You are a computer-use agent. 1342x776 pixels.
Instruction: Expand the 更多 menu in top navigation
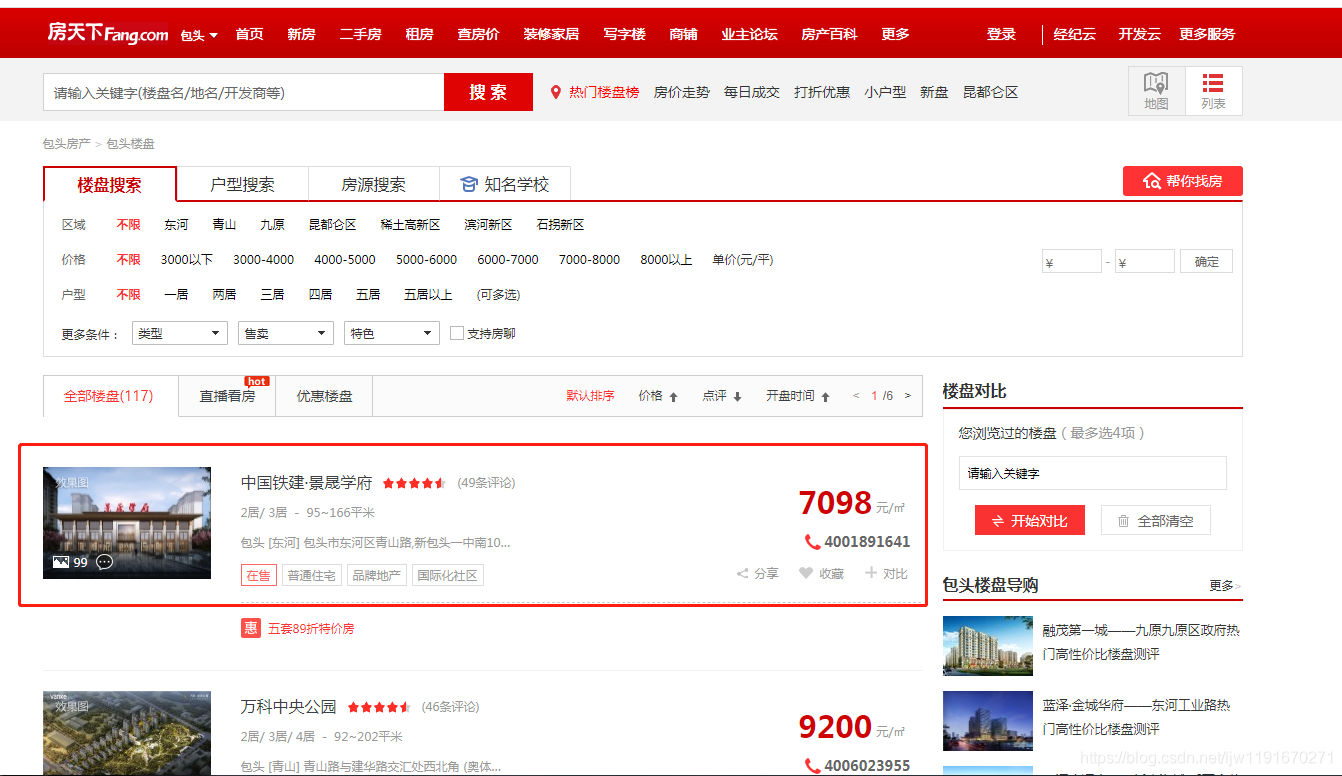[x=895, y=34]
